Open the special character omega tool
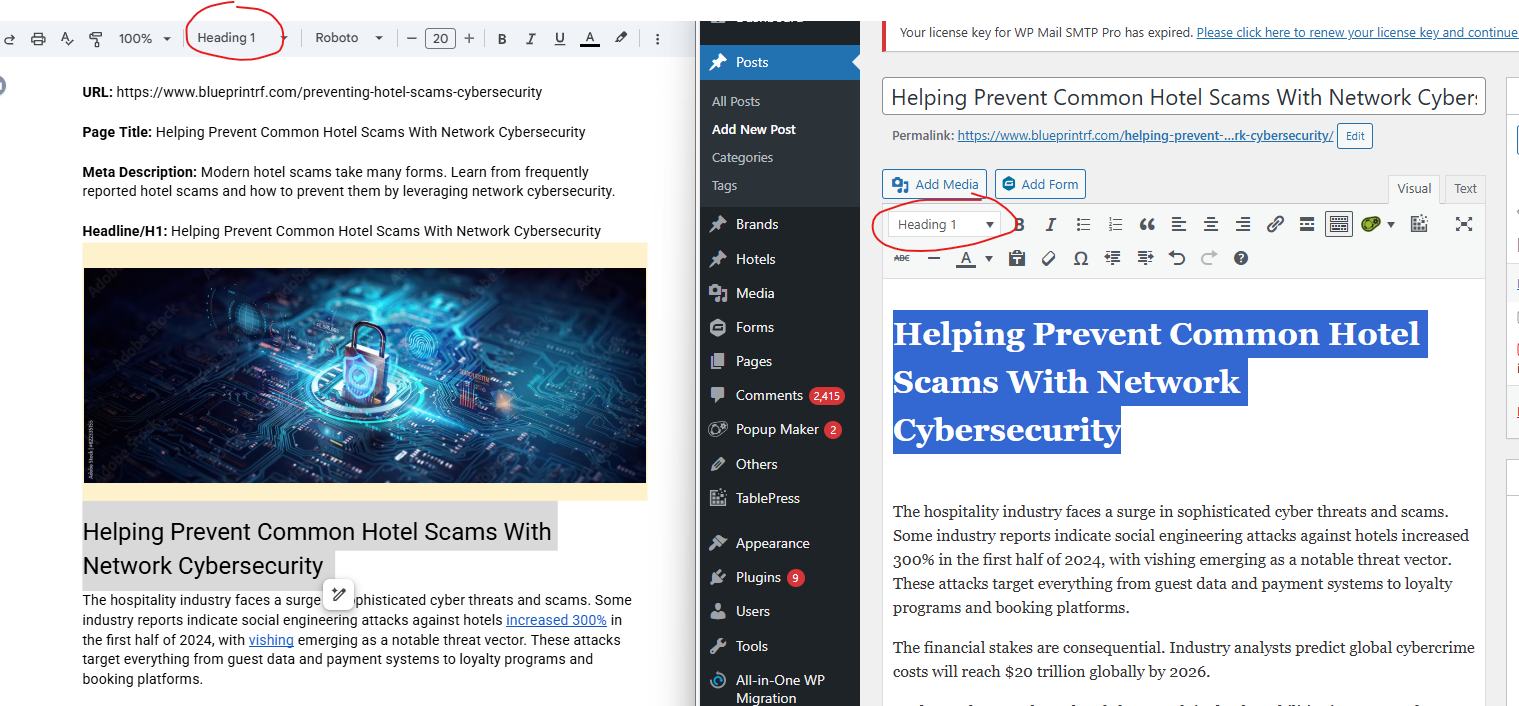This screenshot has height=706, width=1519. coord(1080,258)
